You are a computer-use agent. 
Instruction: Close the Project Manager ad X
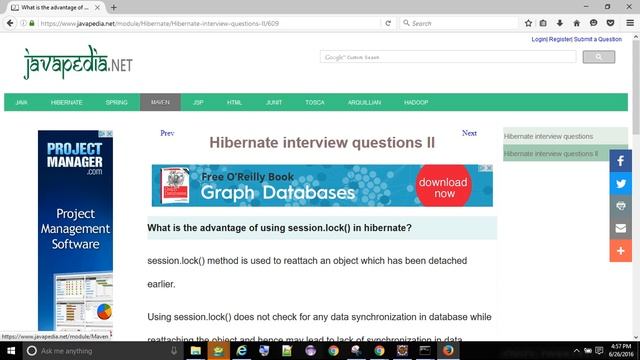pos(109,133)
